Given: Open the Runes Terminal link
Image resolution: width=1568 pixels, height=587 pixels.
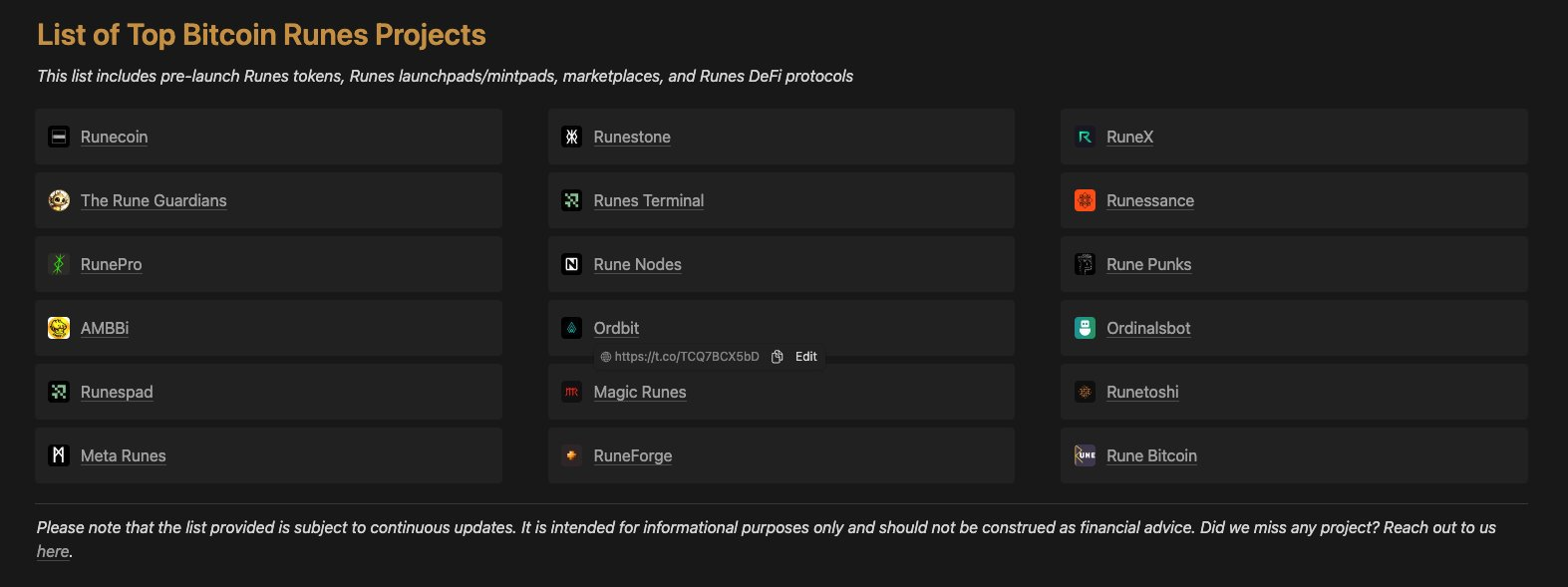Looking at the screenshot, I should click(648, 200).
